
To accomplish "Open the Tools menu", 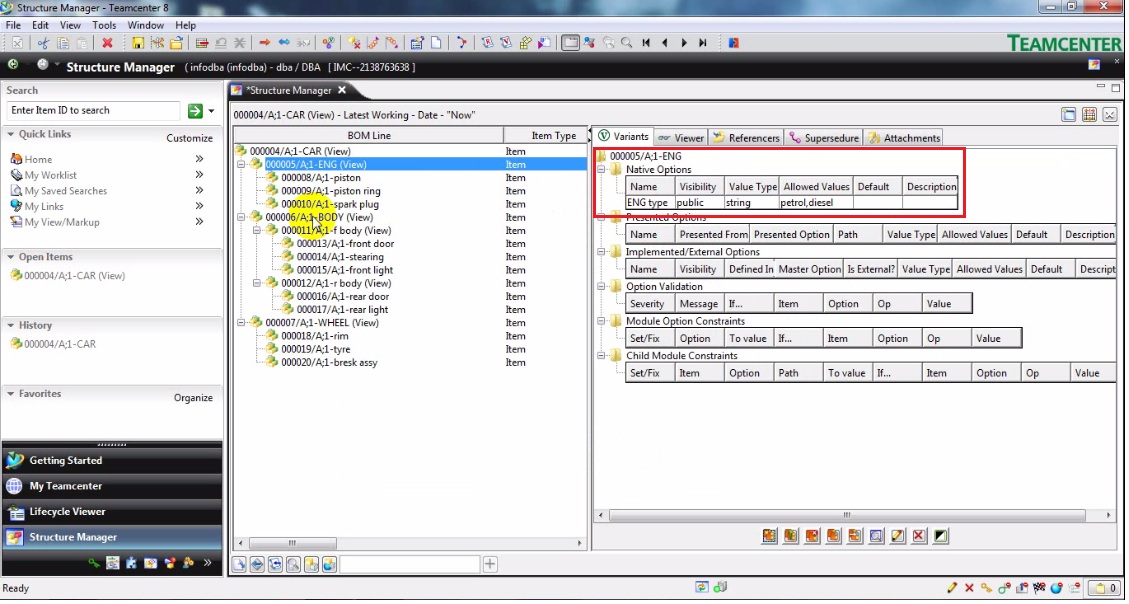I will coord(104,25).
